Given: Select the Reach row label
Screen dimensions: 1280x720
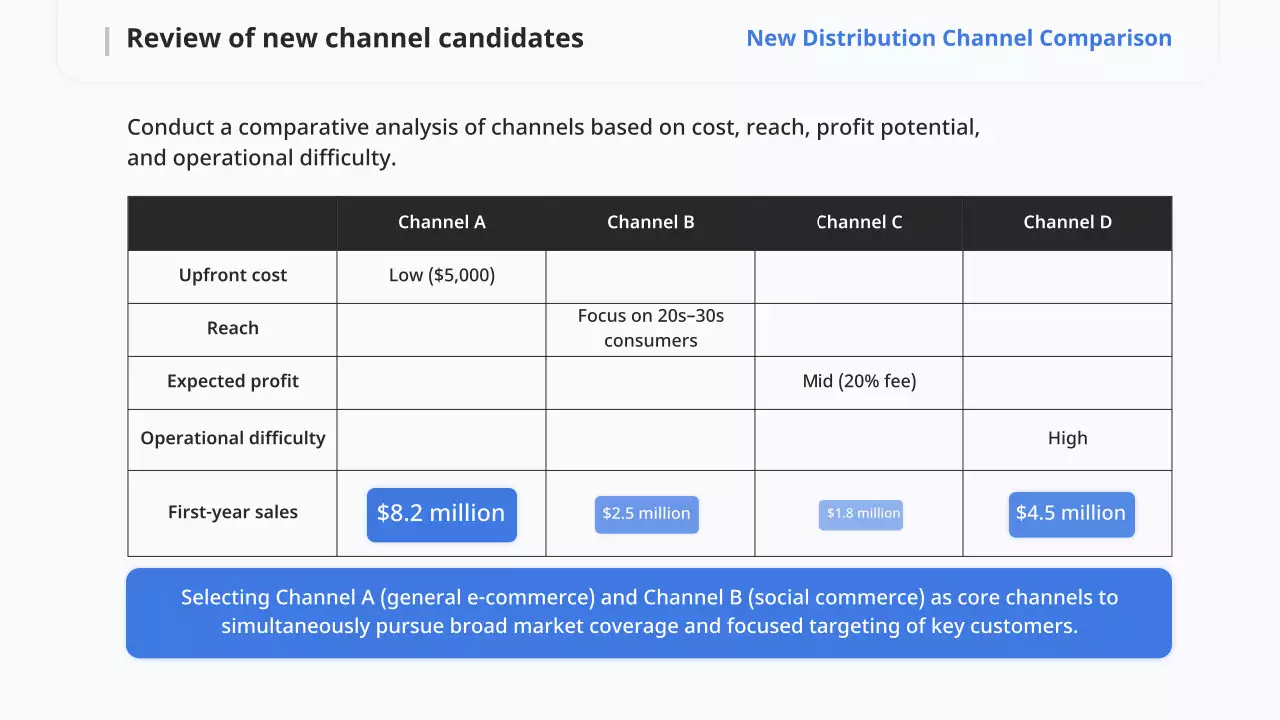Looking at the screenshot, I should tap(232, 329).
